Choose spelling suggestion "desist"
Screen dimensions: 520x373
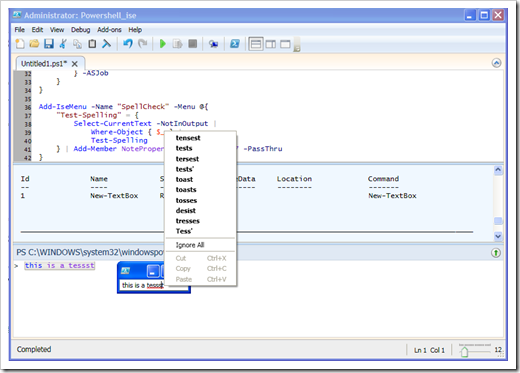[186, 210]
